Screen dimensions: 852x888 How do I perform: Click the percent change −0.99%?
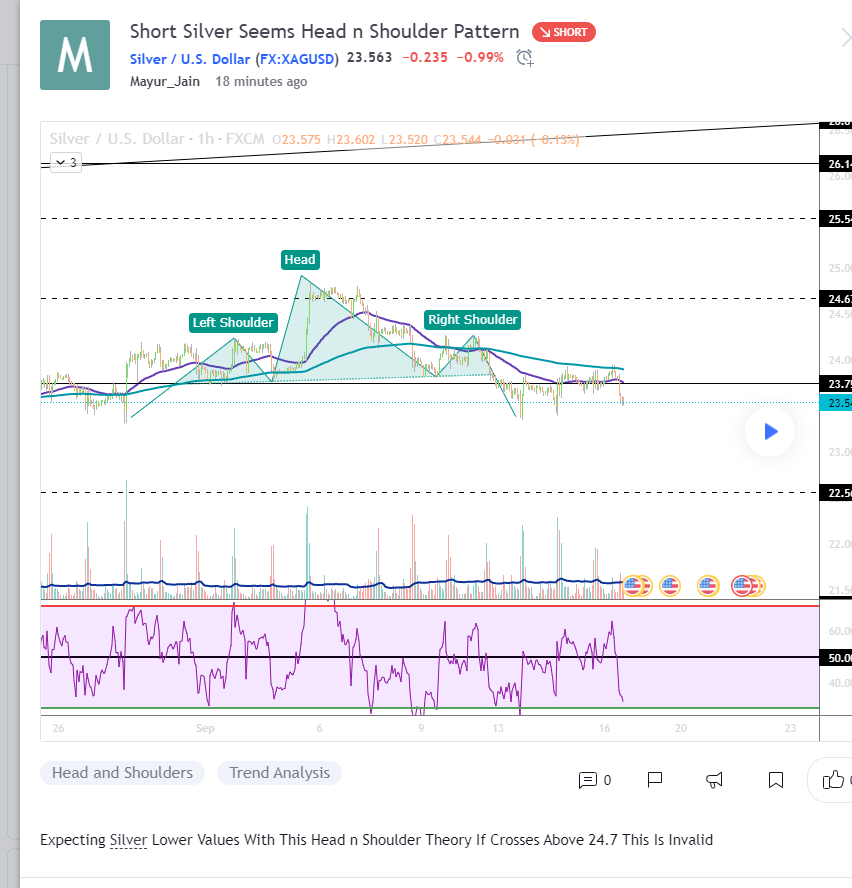pos(480,58)
